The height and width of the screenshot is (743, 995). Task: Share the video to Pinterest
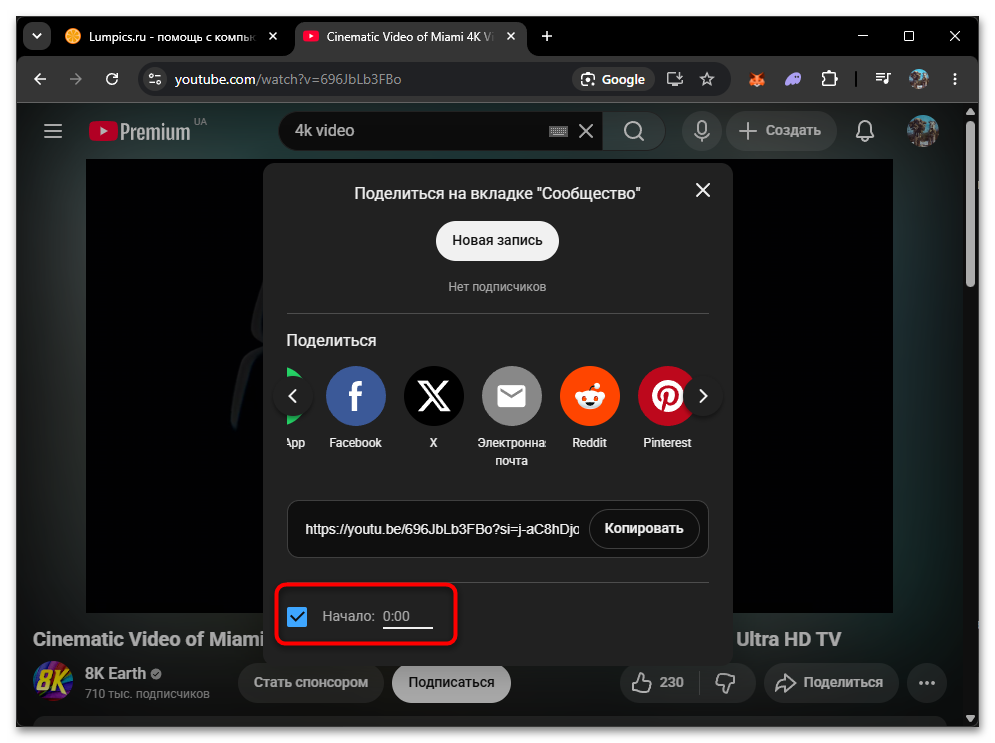(x=666, y=396)
